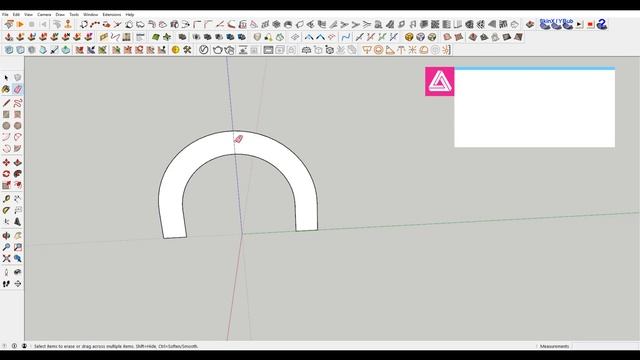Select the Tape Measure tool

[x=6, y=199]
